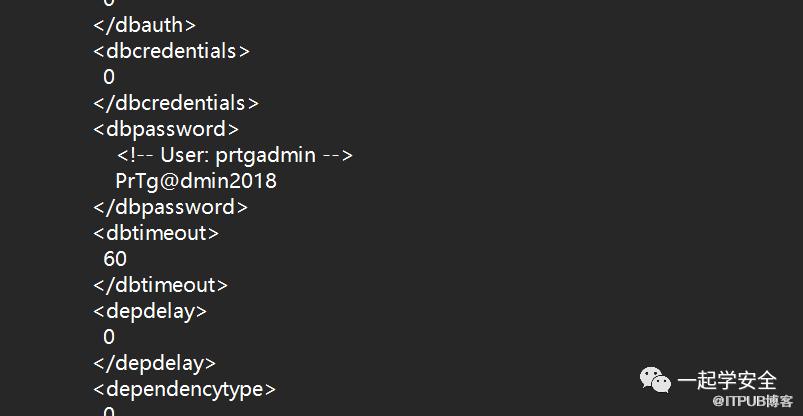Click the closing </dbpassword> tag

pos(171,207)
